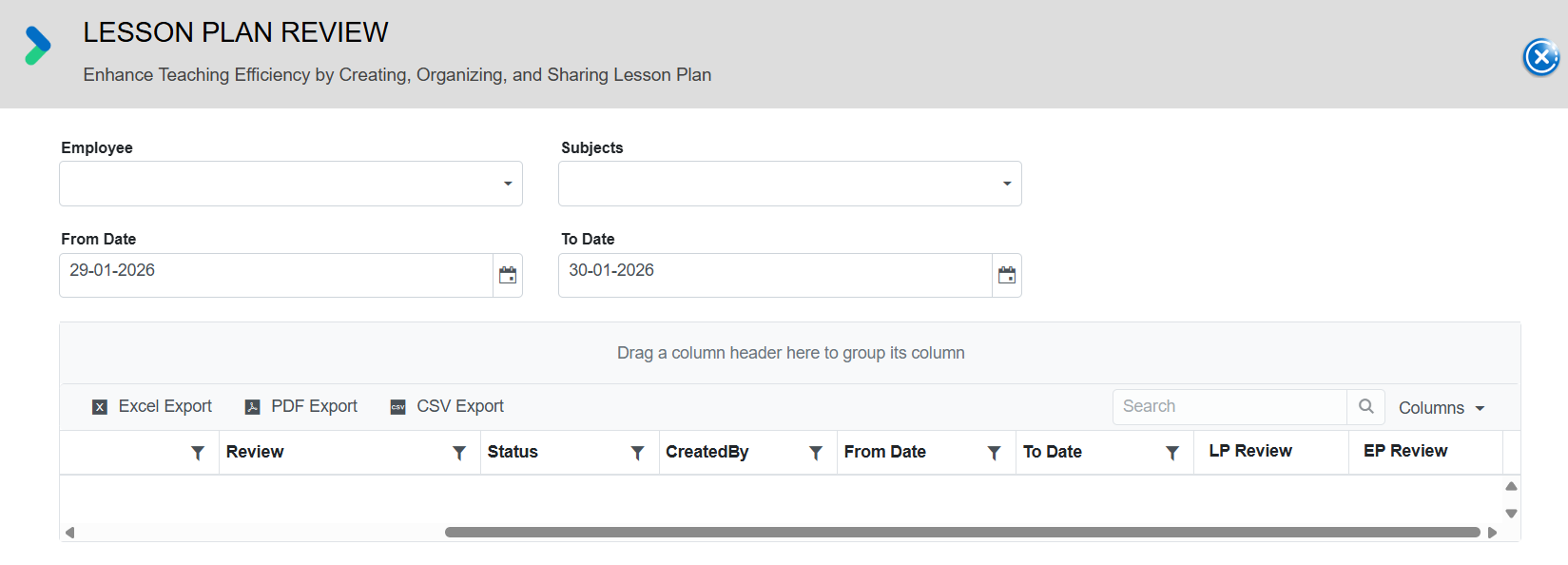Image resolution: width=1568 pixels, height=565 pixels.
Task: Click the CSV Export button
Action: (x=447, y=406)
